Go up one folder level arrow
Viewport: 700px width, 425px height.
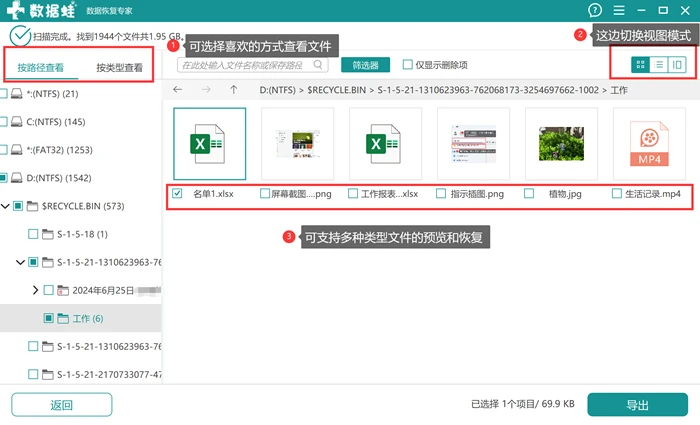pos(233,90)
